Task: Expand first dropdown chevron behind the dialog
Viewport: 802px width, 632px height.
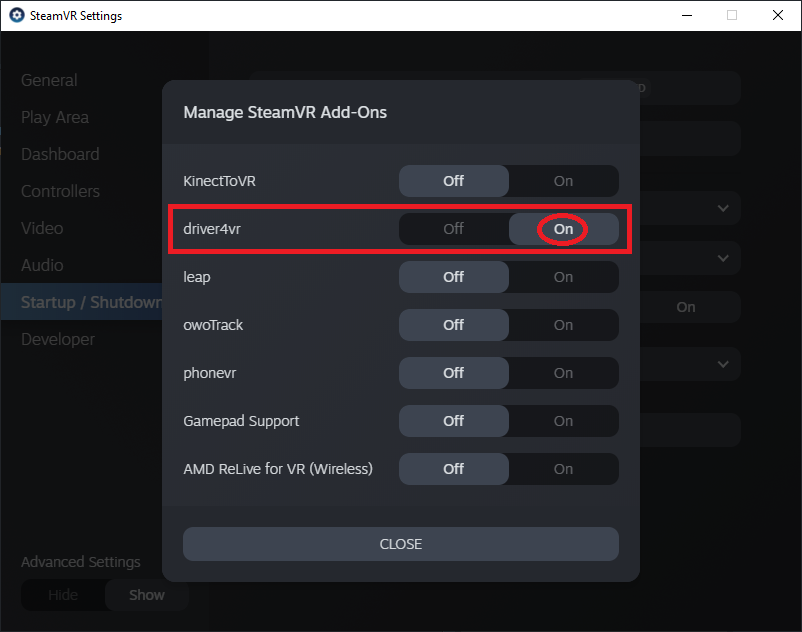Action: point(723,208)
